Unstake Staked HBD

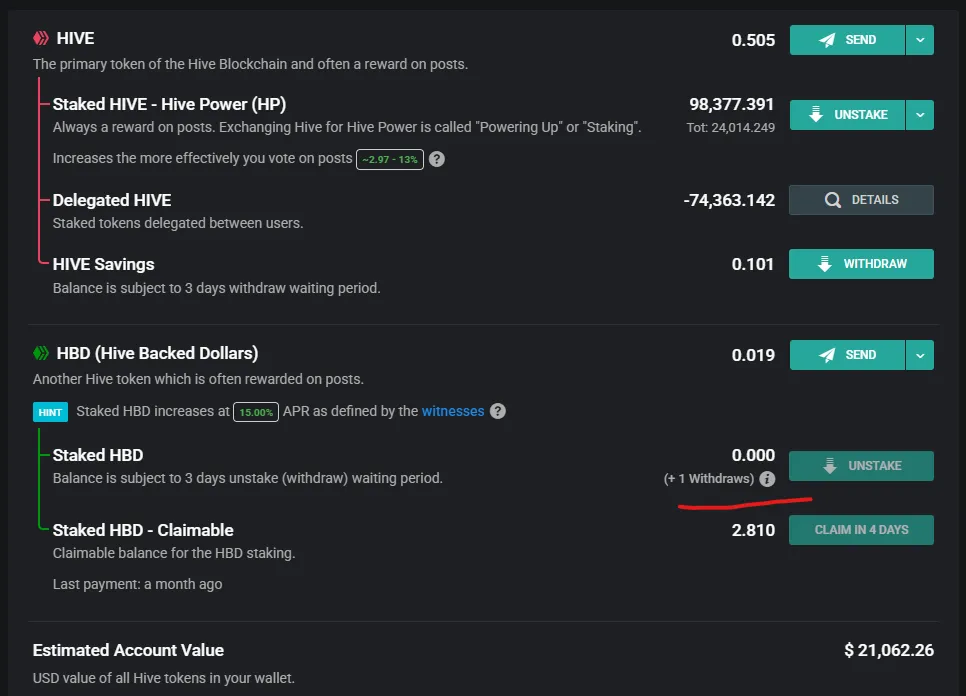pos(861,466)
